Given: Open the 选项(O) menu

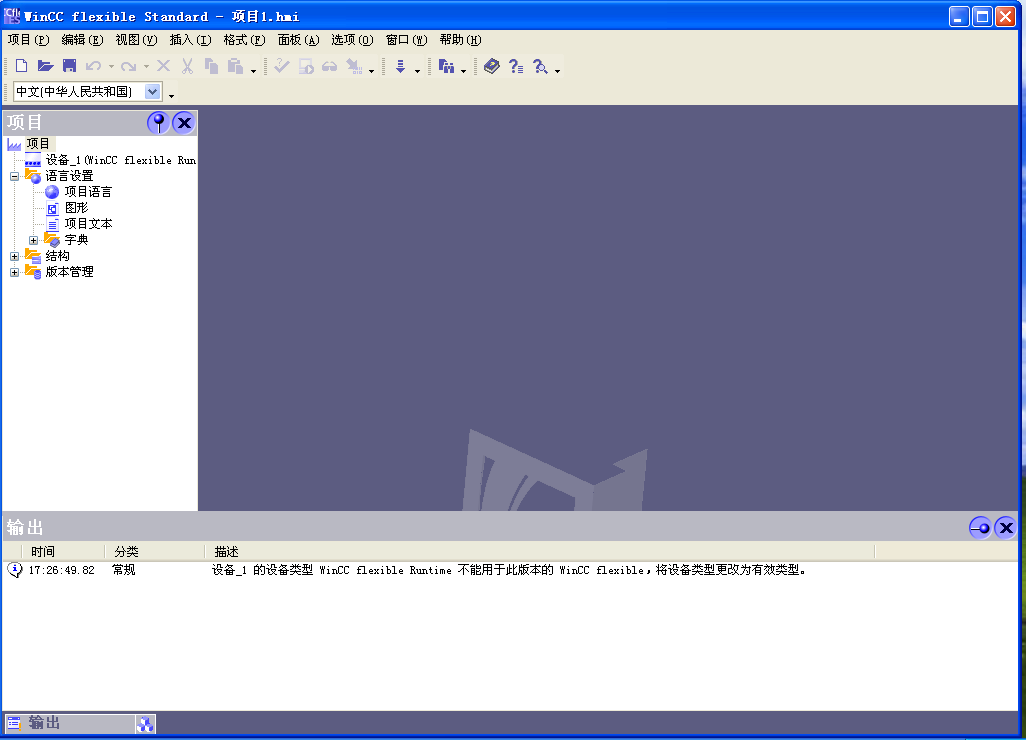Looking at the screenshot, I should (352, 40).
